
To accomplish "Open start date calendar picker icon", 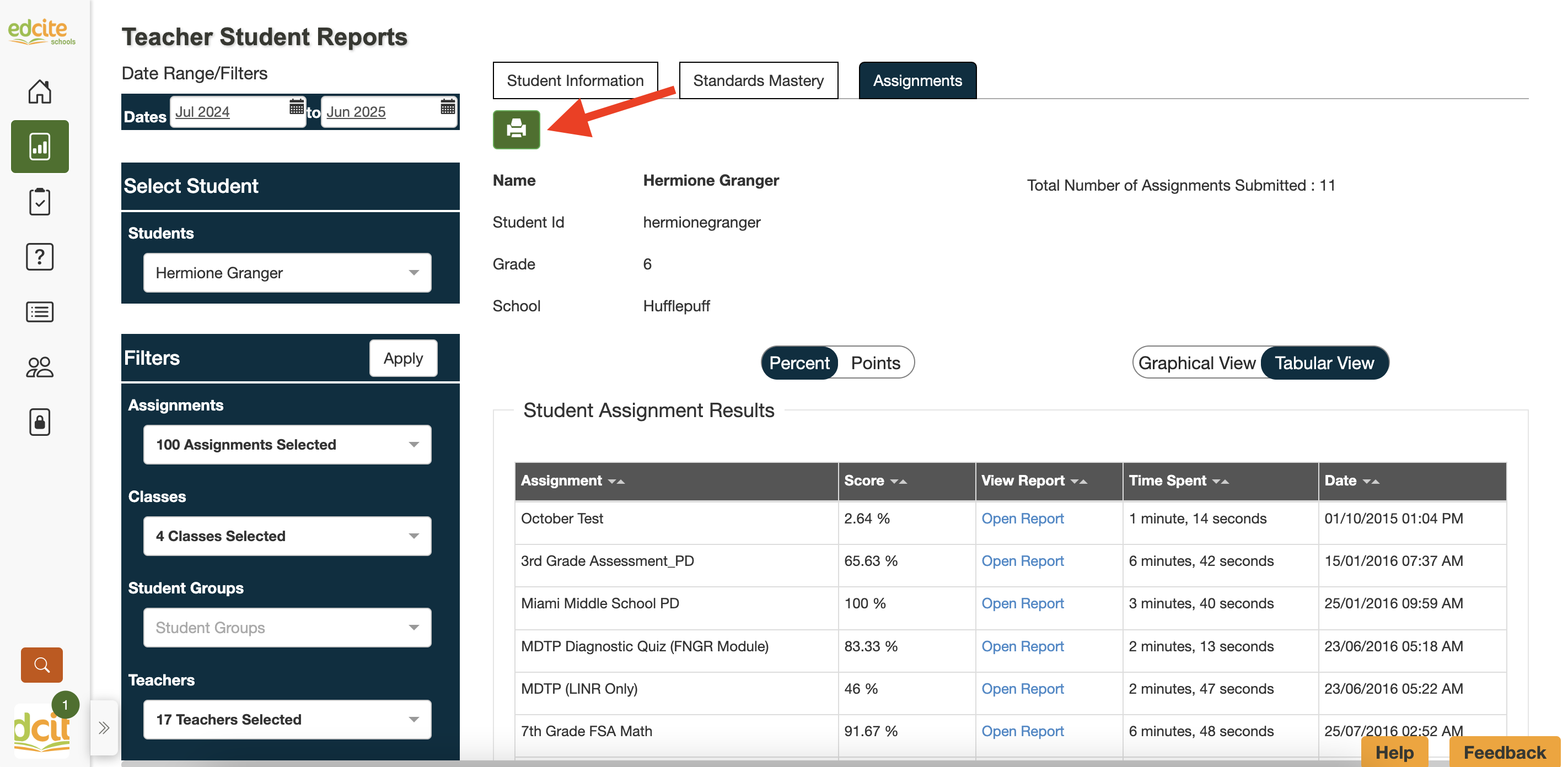I will click(x=296, y=107).
